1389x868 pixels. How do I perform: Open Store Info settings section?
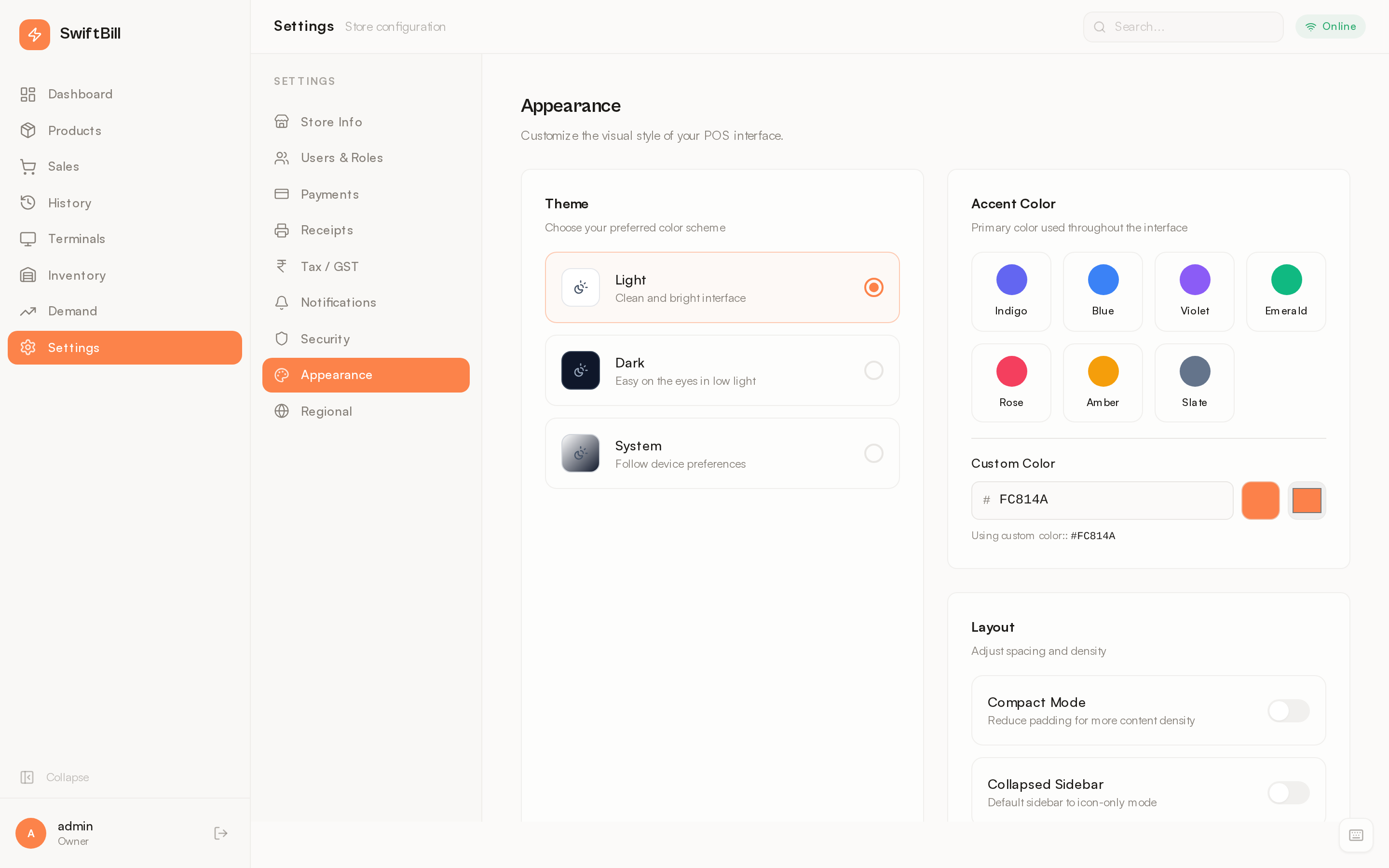click(x=366, y=122)
